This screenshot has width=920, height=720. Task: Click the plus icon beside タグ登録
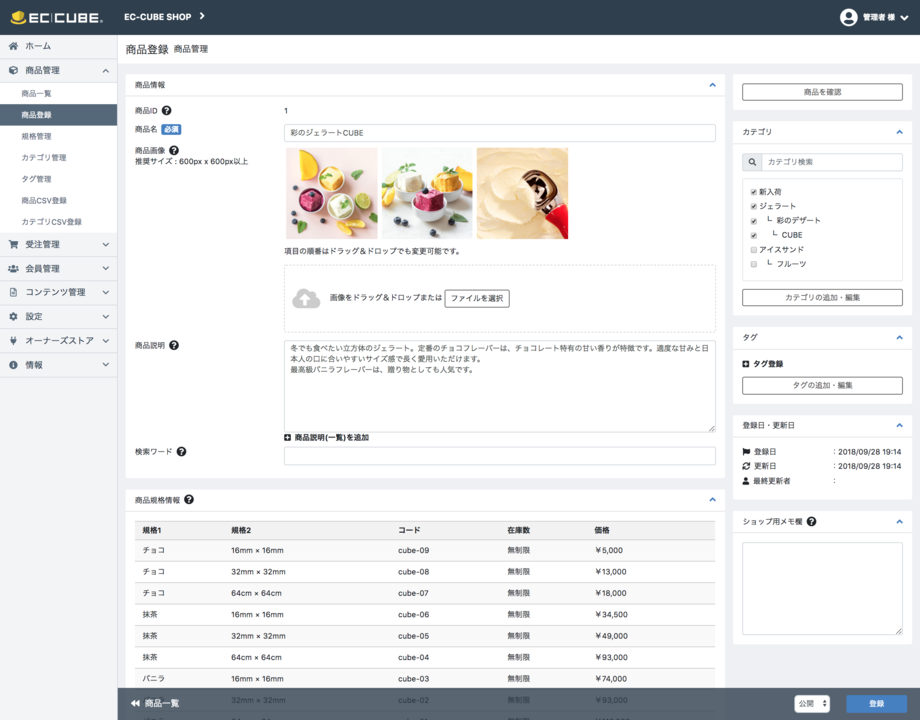[746, 364]
